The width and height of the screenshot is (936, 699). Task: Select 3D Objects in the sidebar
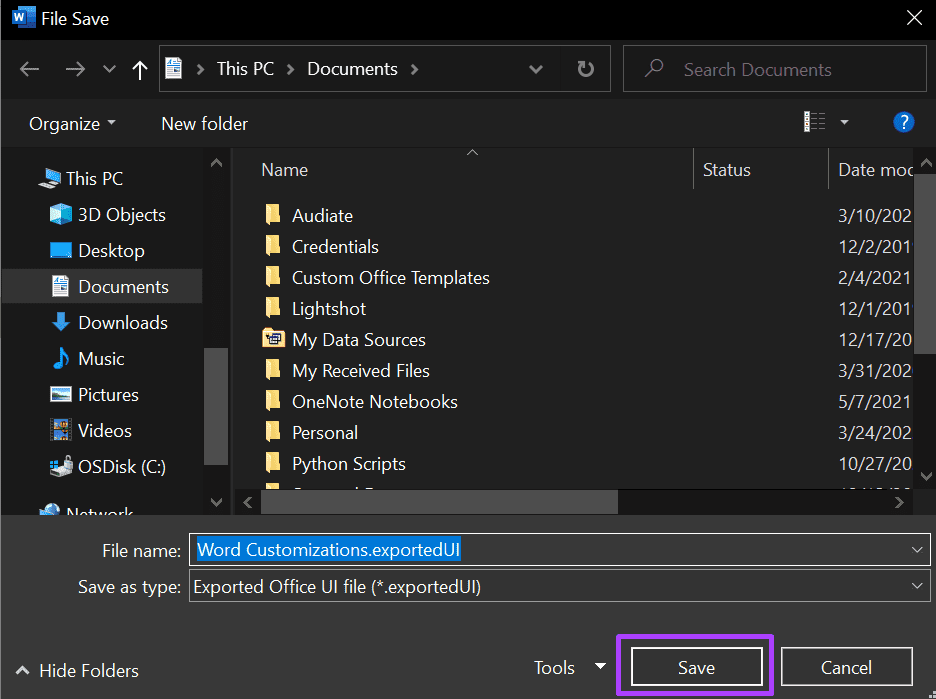click(121, 214)
